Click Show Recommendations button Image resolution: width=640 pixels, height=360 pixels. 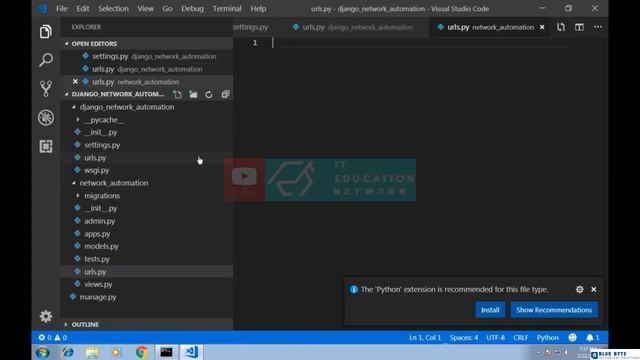(x=554, y=310)
